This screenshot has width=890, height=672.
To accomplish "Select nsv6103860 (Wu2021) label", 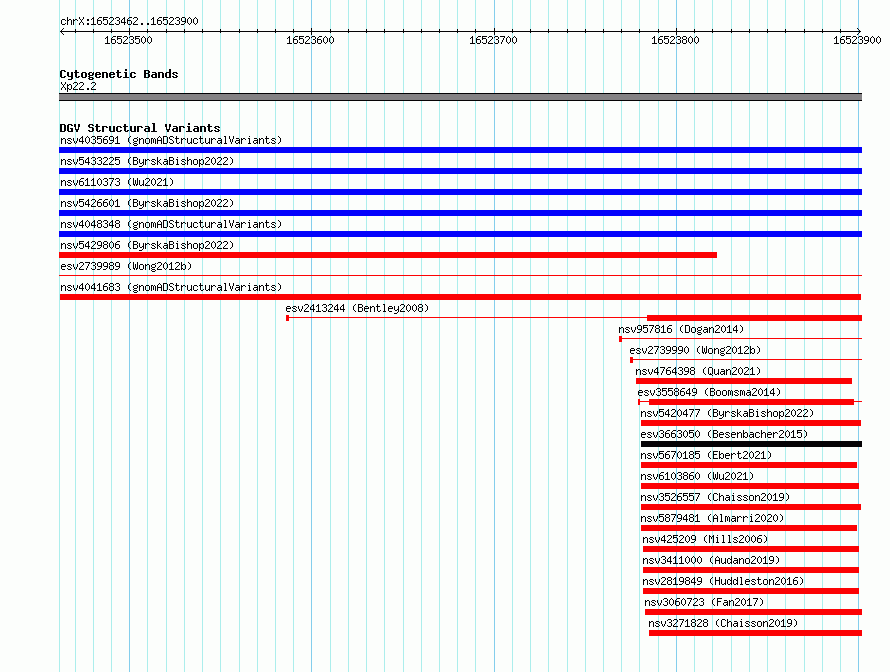I will point(697,476).
